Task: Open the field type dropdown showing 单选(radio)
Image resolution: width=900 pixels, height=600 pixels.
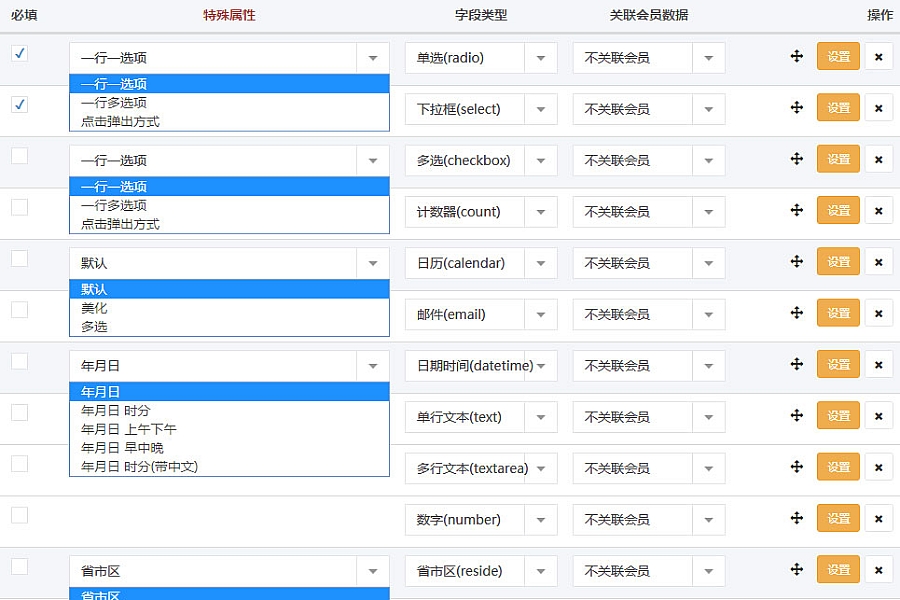Action: coord(480,58)
